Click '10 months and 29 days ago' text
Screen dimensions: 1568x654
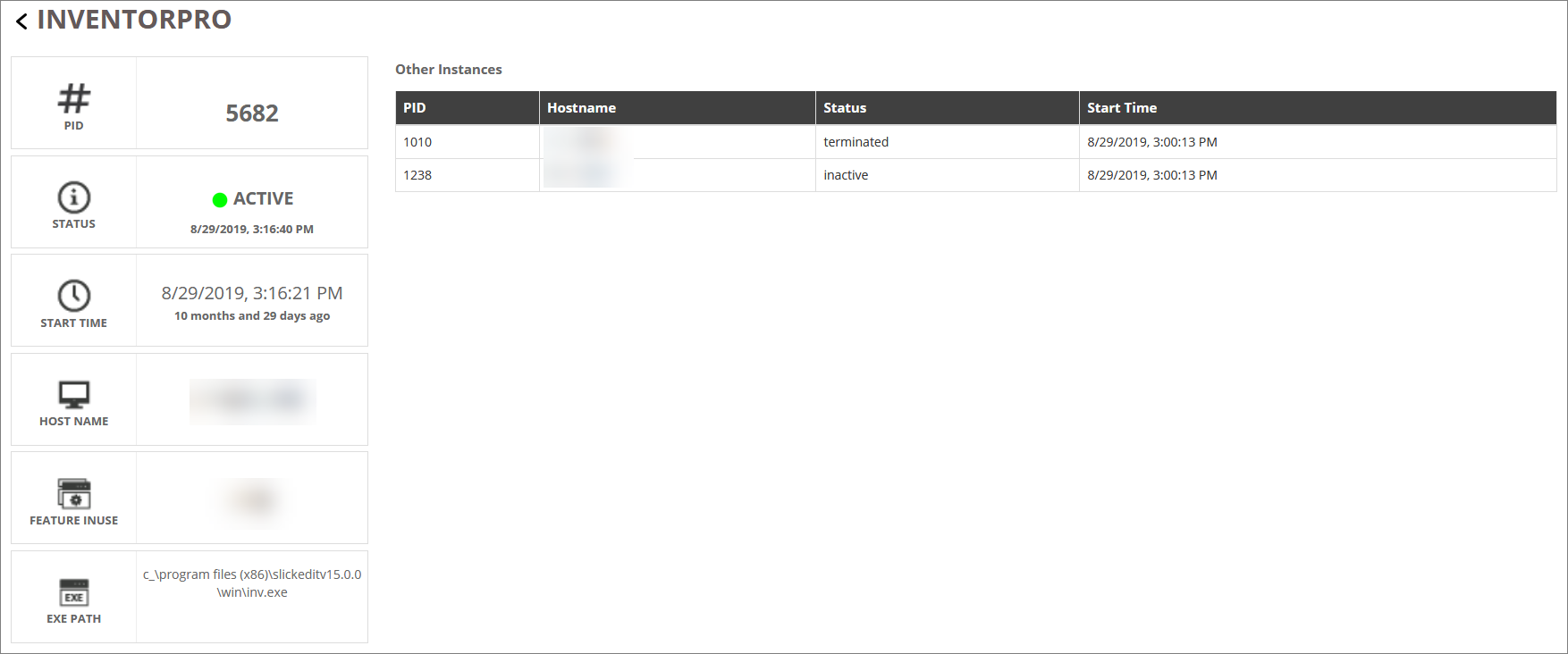tap(252, 316)
